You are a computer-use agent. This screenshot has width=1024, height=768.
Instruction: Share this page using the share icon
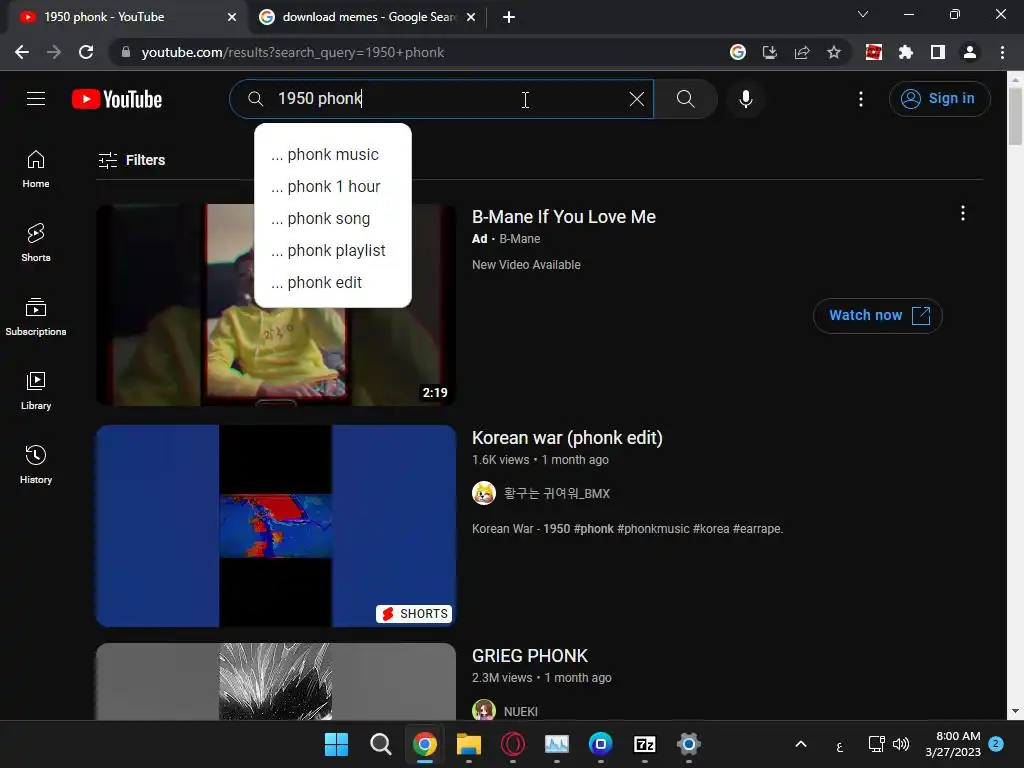tap(802, 52)
